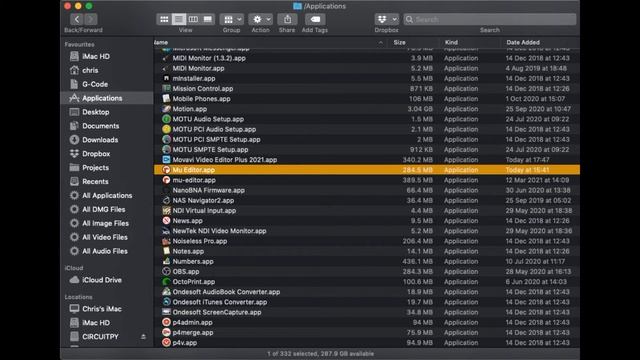This screenshot has width=640, height=360.
Task: Select All Applications smart folder
Action: 107,196
